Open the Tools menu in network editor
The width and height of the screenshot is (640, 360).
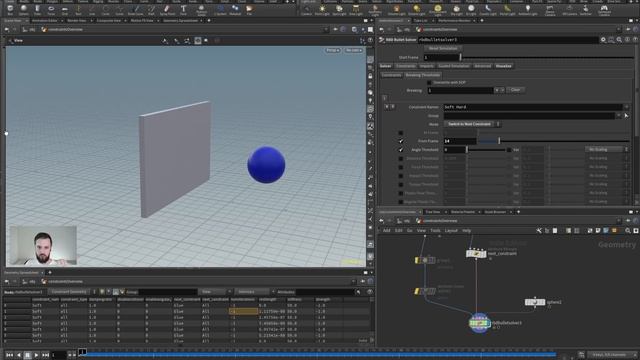click(435, 231)
